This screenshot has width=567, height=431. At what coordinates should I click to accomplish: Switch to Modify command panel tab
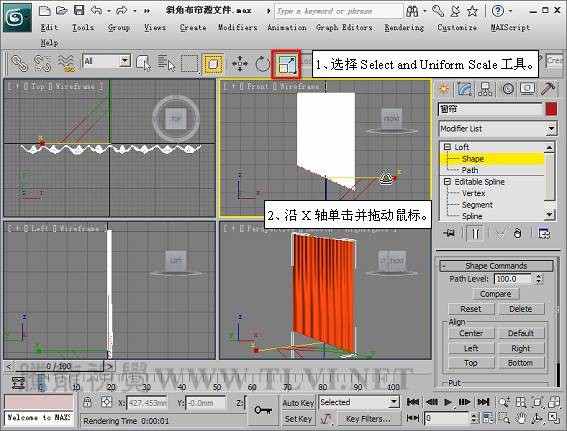click(x=465, y=89)
